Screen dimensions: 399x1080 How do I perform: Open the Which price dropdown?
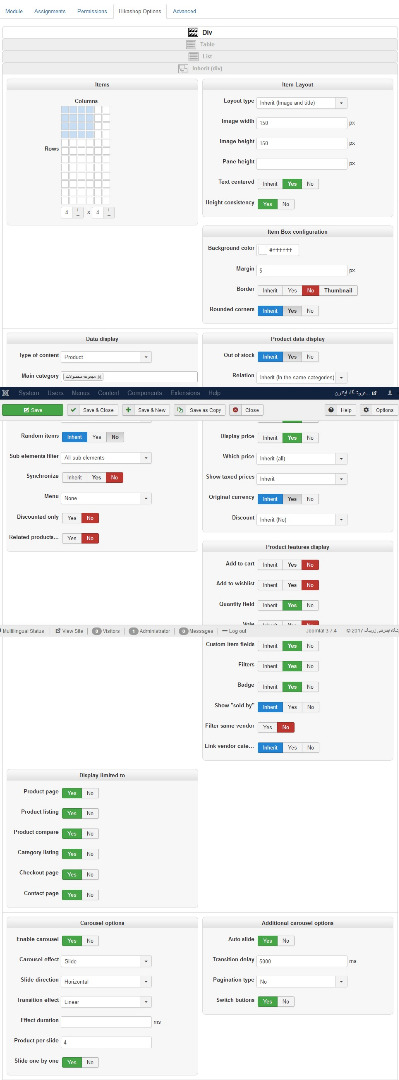coord(302,458)
